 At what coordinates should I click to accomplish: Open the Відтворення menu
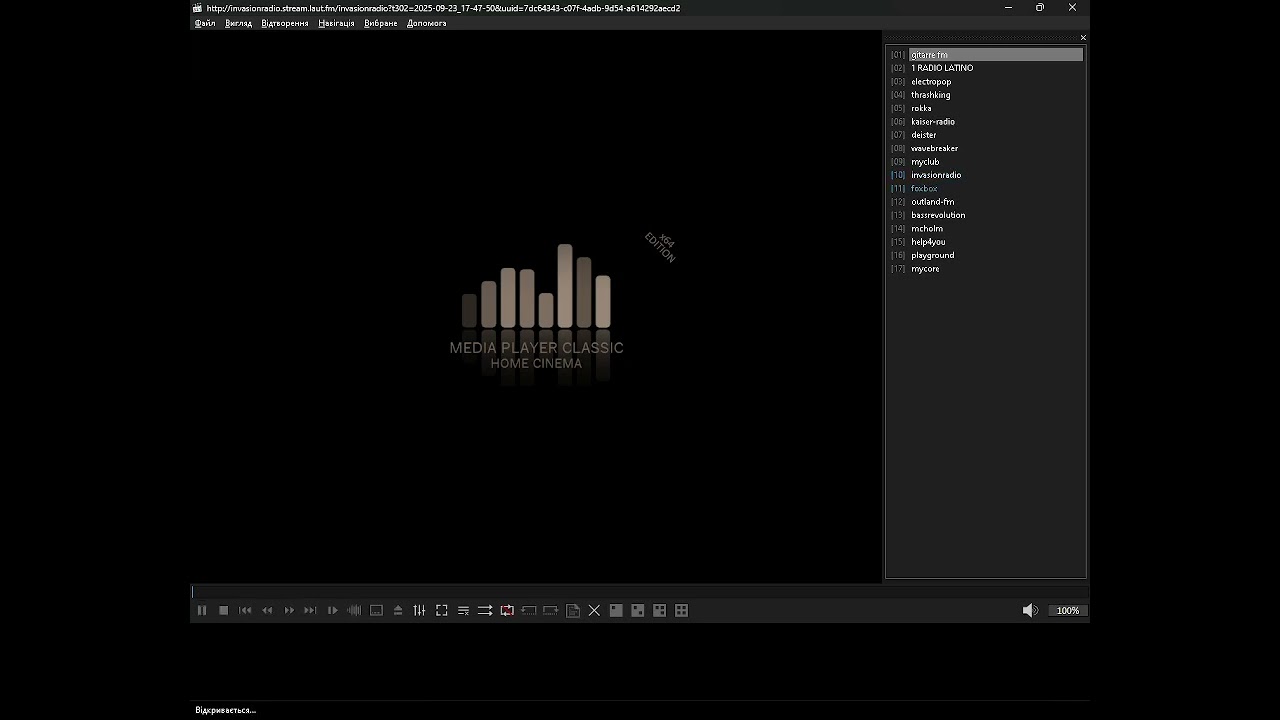(x=285, y=23)
